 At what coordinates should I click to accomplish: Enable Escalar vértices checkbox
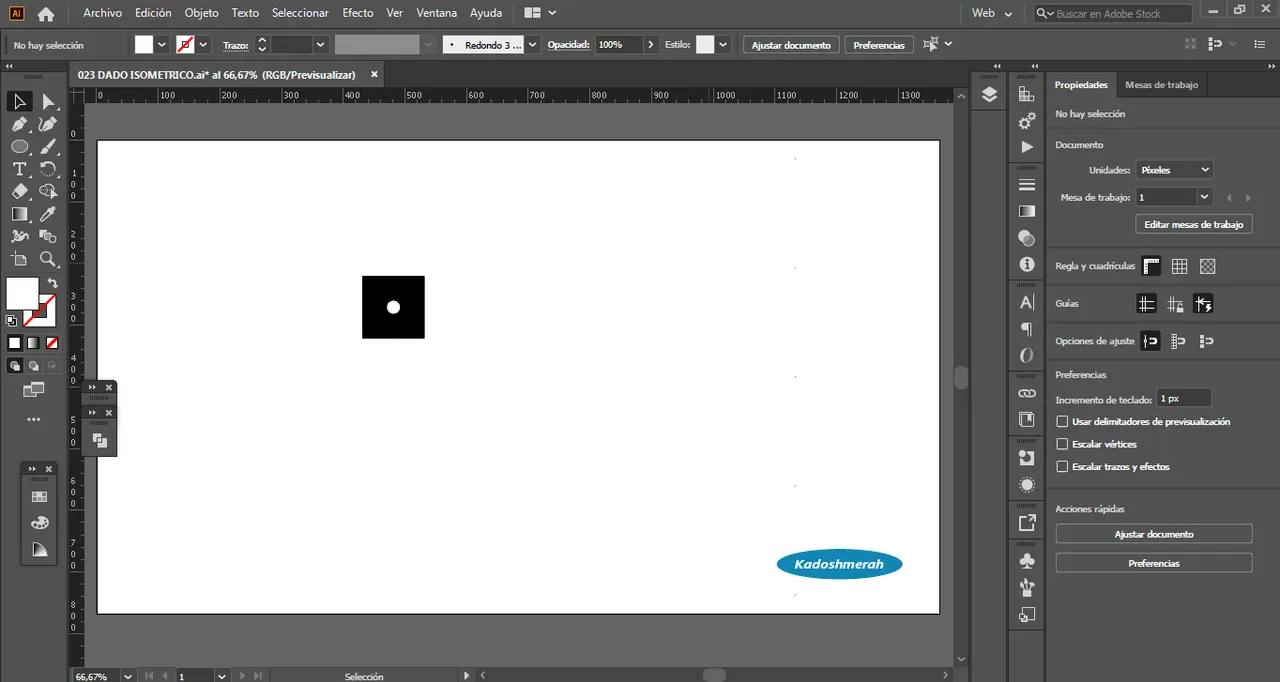(1063, 444)
